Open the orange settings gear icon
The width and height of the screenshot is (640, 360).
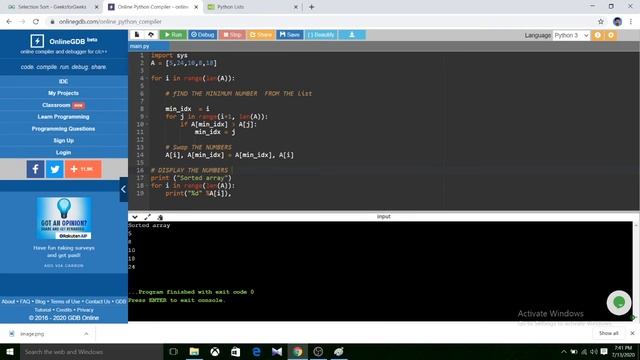click(611, 35)
